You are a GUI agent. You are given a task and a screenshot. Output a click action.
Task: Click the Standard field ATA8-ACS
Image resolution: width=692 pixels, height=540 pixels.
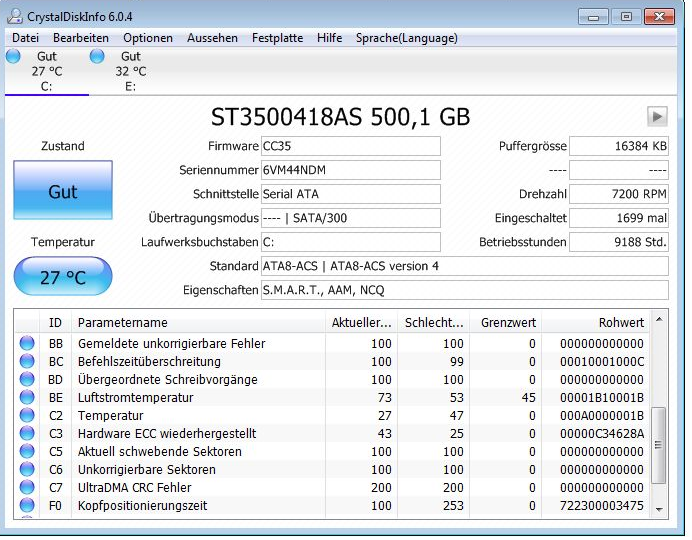click(464, 266)
